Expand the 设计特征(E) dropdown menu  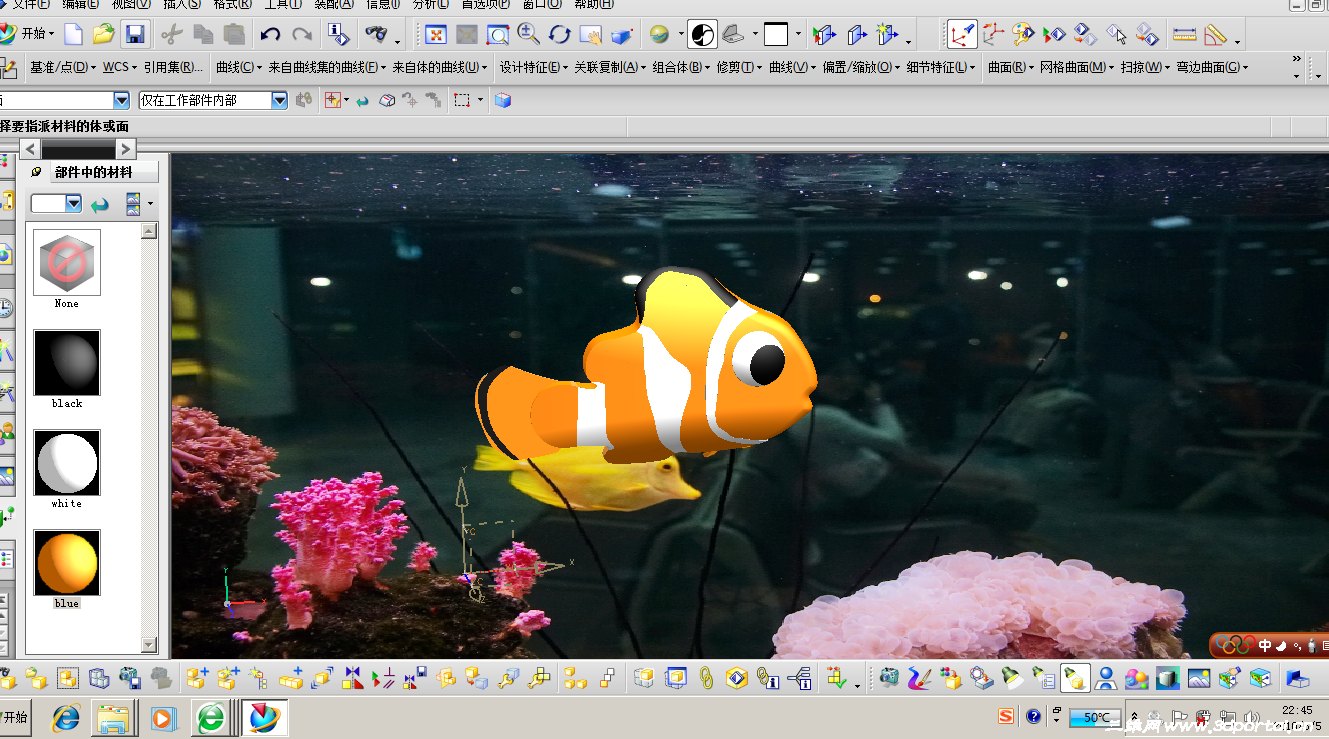coord(533,68)
